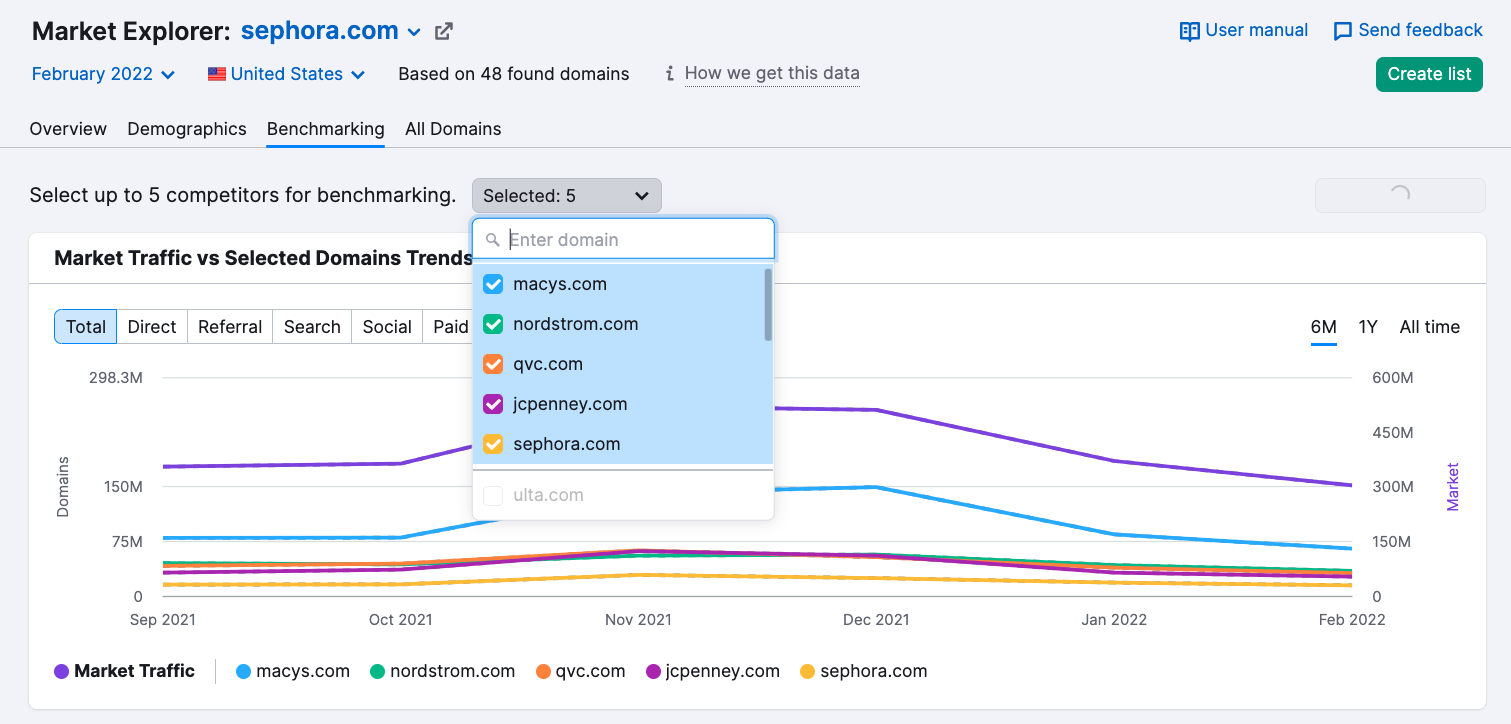
Task: Click the Send feedback speech bubble icon
Action: pos(1343,31)
